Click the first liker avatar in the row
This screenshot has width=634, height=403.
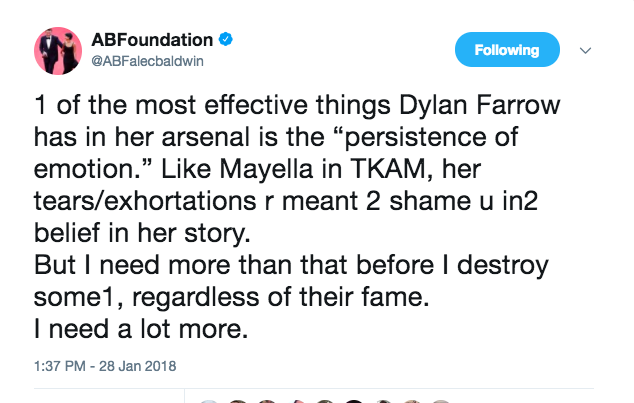tap(209, 402)
